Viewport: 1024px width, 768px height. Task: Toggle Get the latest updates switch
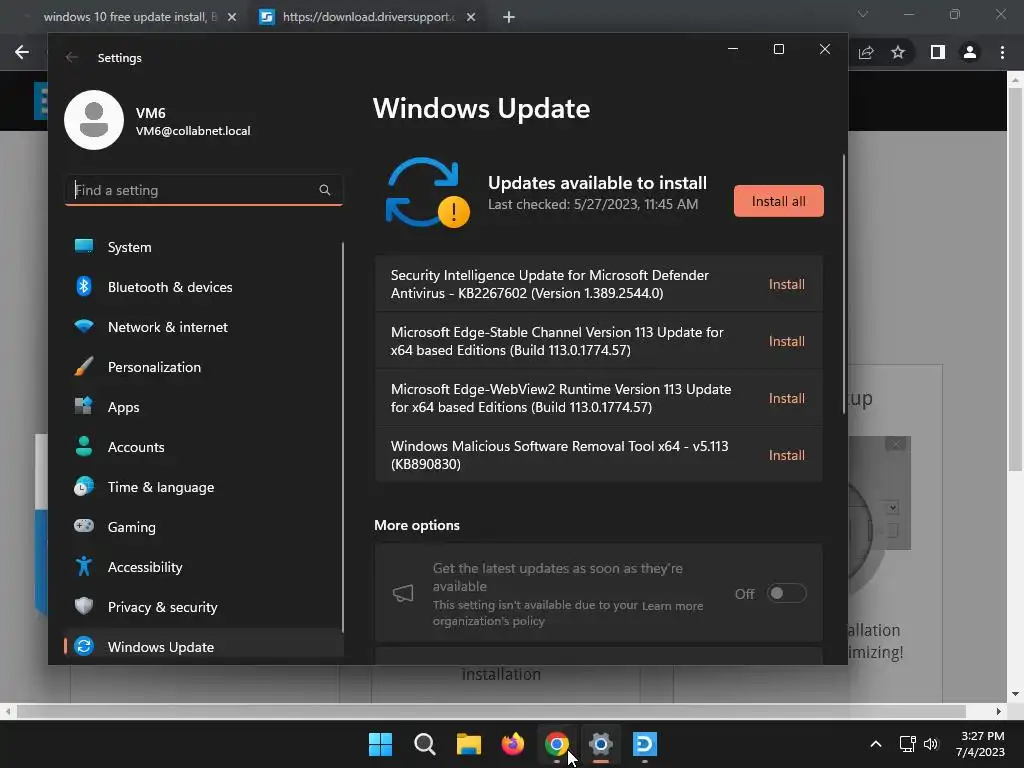[786, 593]
